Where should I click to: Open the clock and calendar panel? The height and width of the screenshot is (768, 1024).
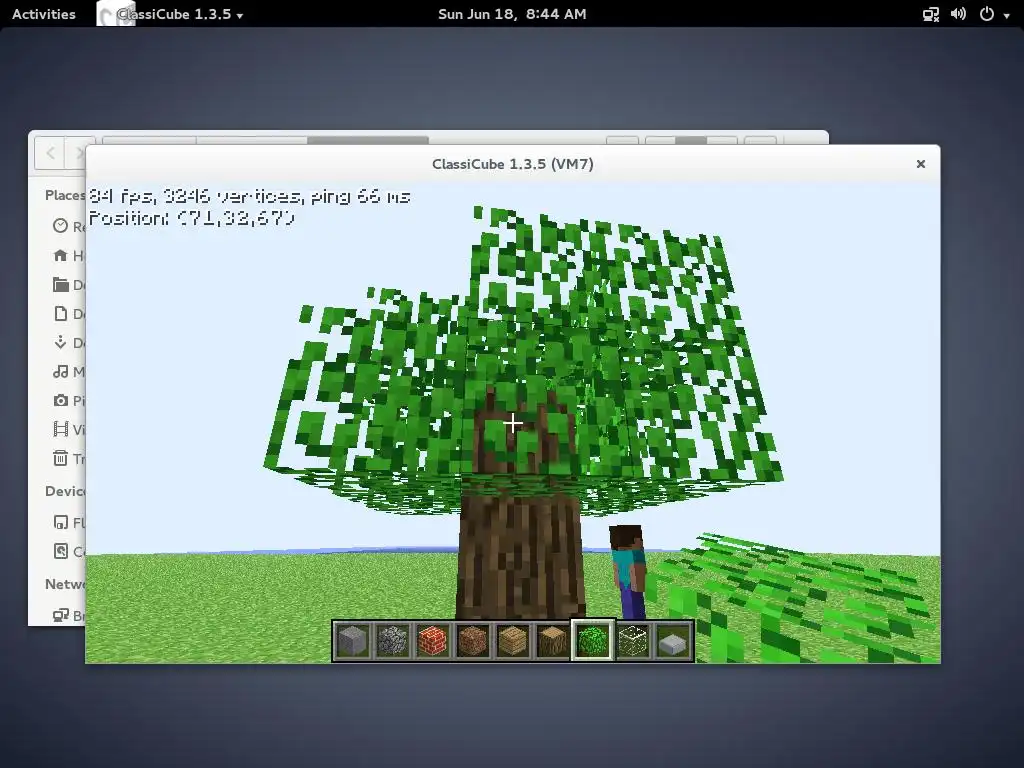[x=512, y=14]
